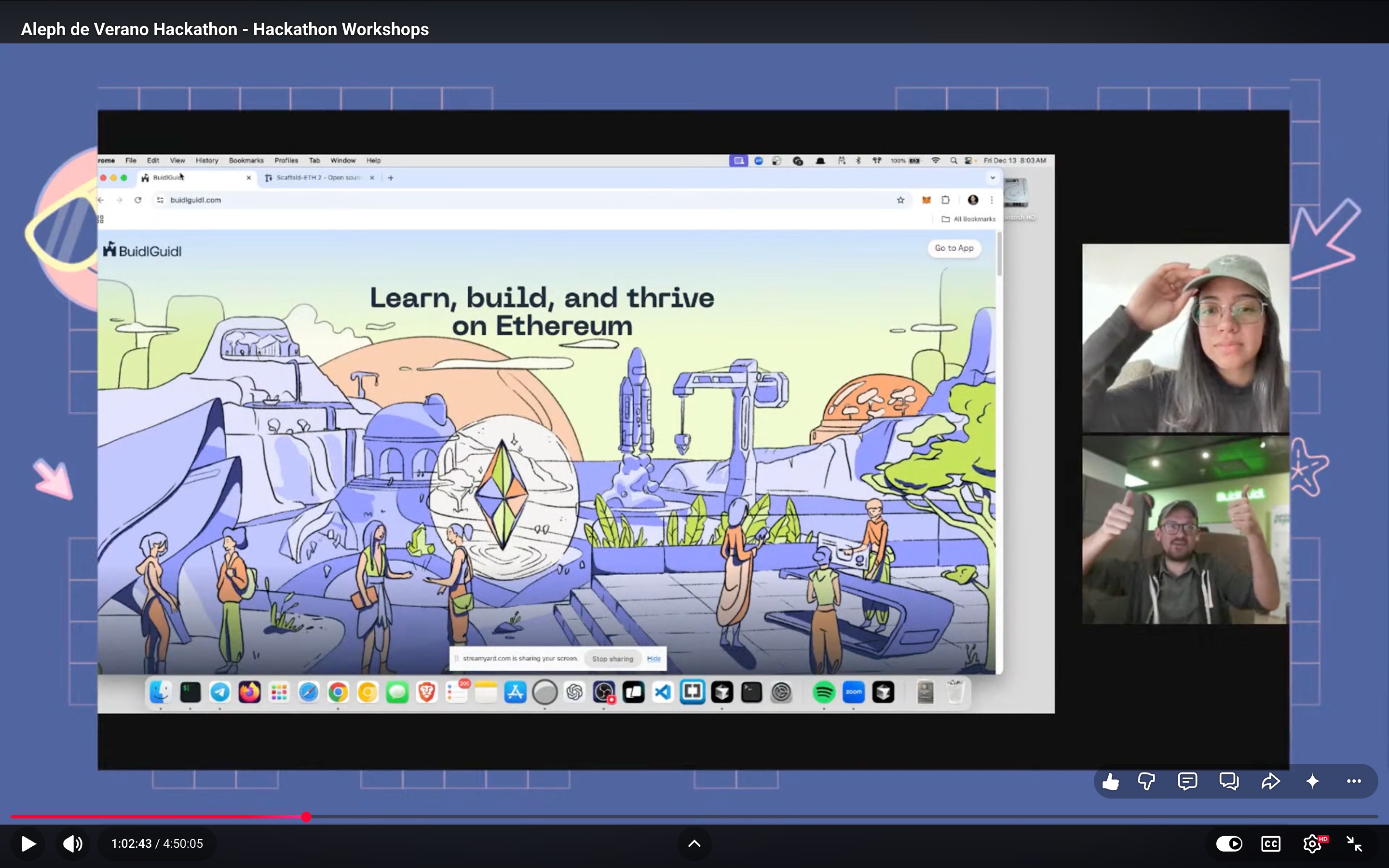The height and width of the screenshot is (868, 1389).
Task: Dislike the video with thumbs down
Action: [1146, 781]
